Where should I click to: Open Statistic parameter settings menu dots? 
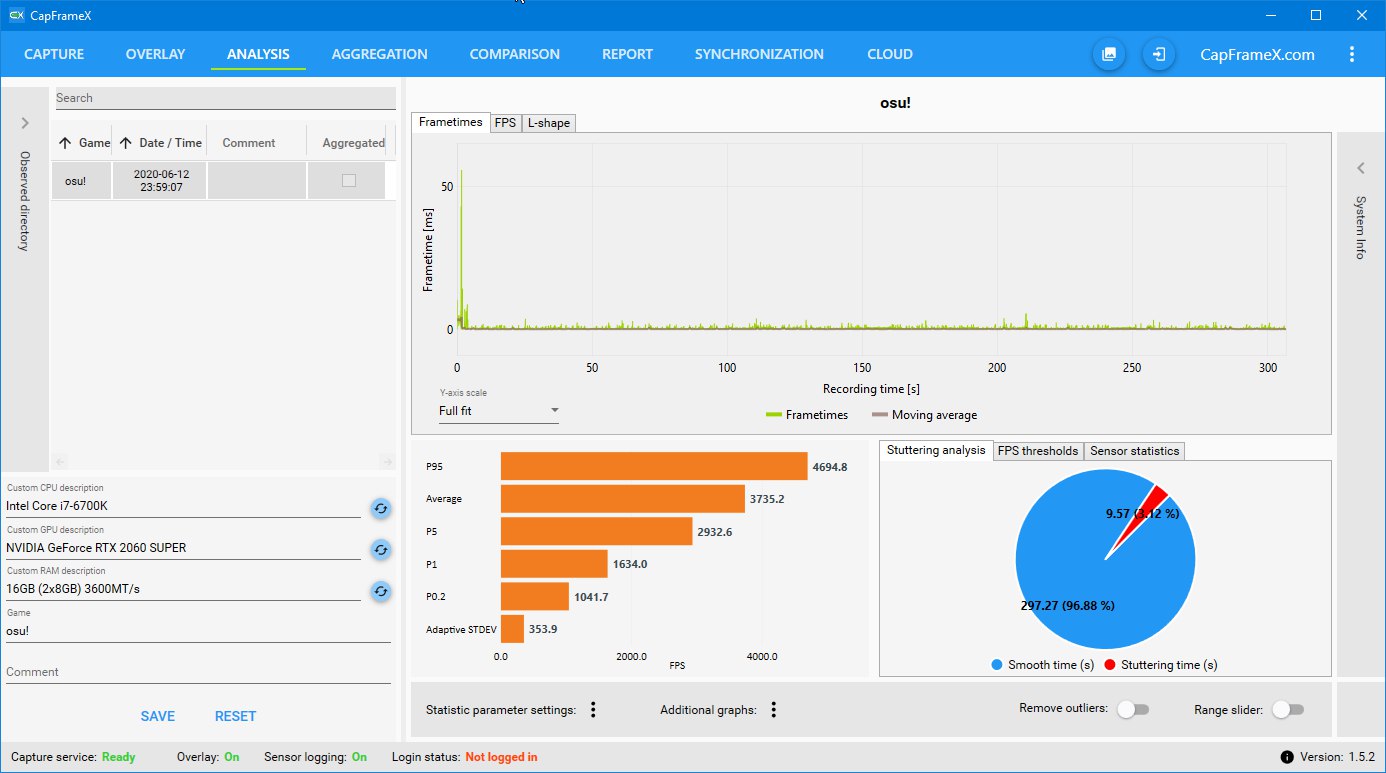(593, 710)
